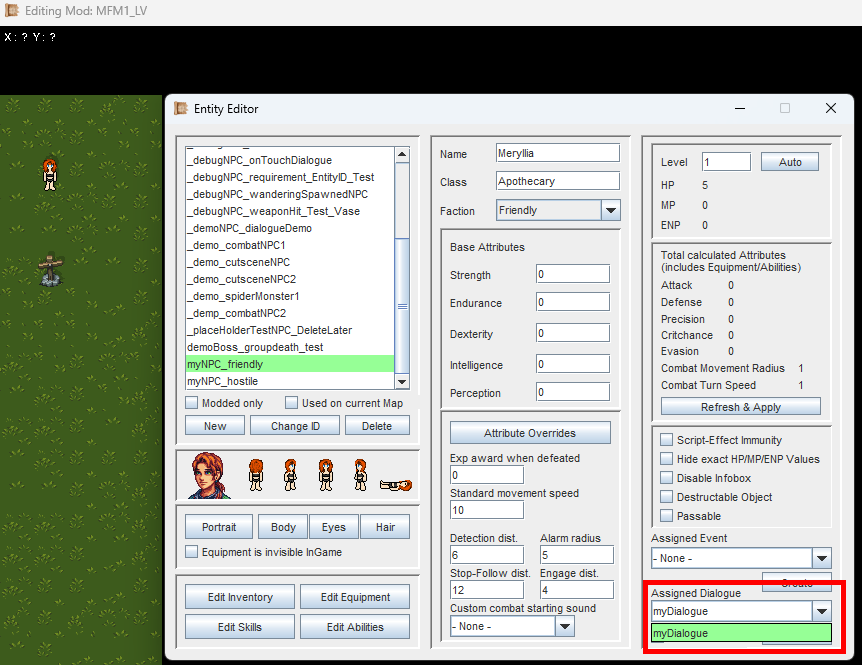Toggle Used on current Map checkbox
Image resolution: width=862 pixels, height=665 pixels.
292,403
